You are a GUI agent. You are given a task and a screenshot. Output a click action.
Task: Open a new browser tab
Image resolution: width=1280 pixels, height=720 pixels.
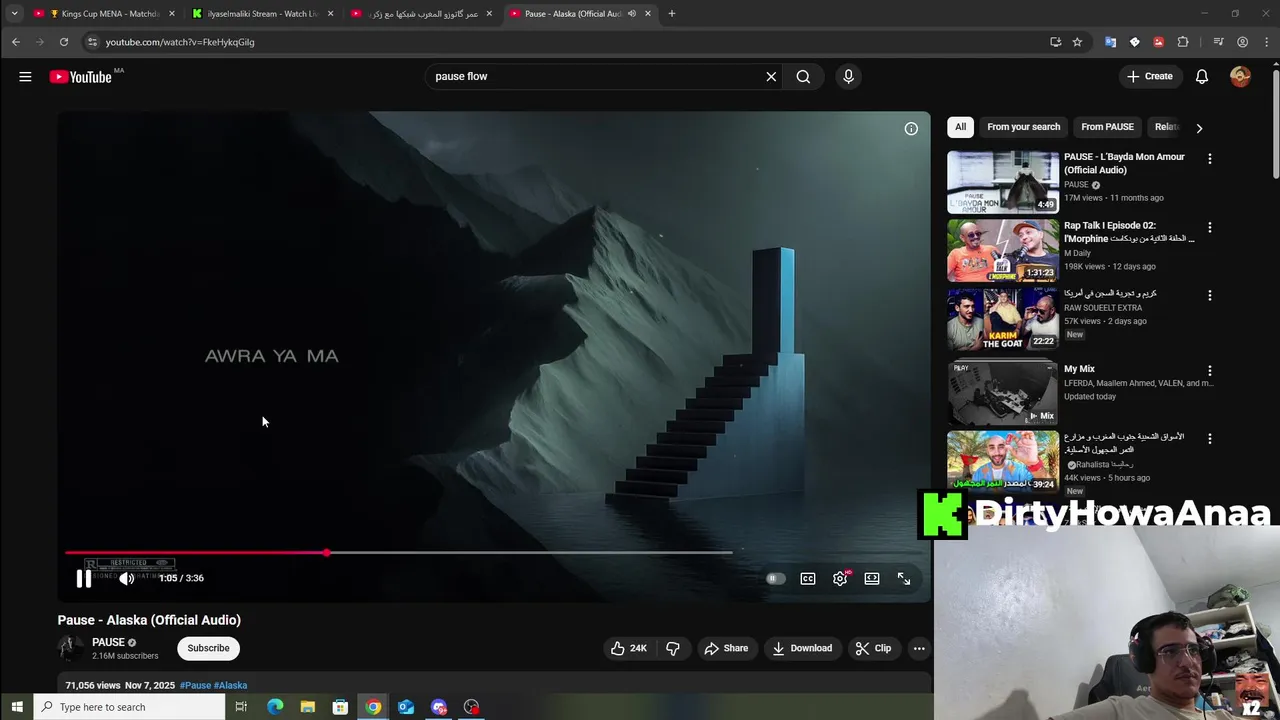(672, 14)
